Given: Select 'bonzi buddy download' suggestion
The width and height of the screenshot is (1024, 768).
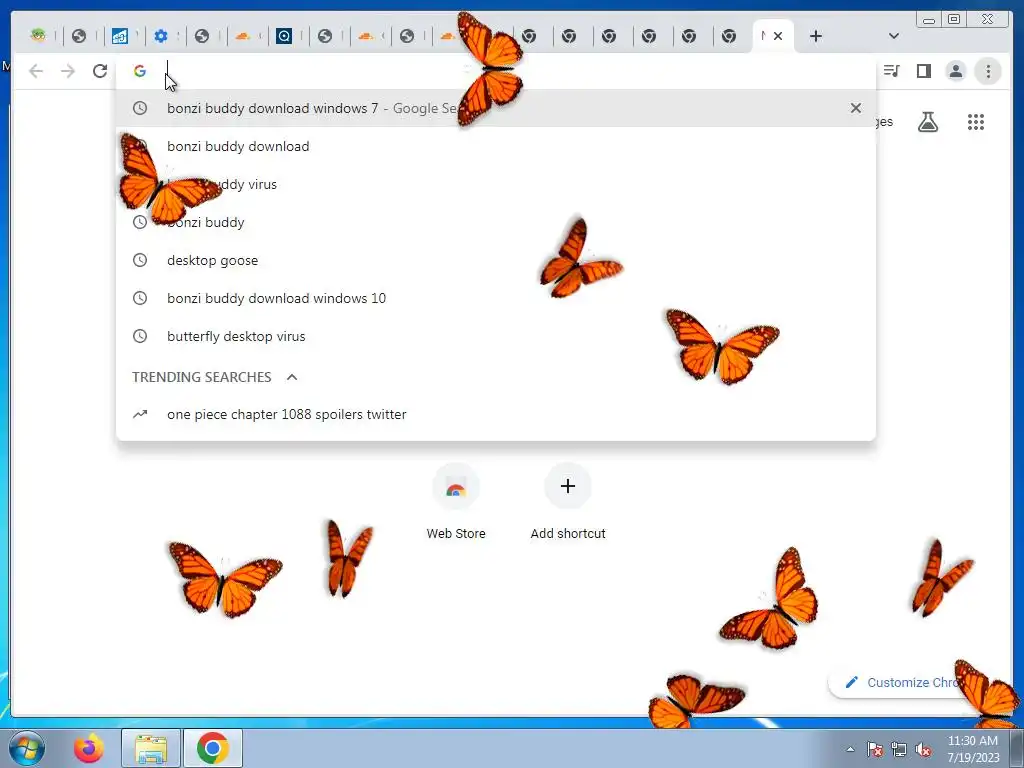Looking at the screenshot, I should pos(496,146).
